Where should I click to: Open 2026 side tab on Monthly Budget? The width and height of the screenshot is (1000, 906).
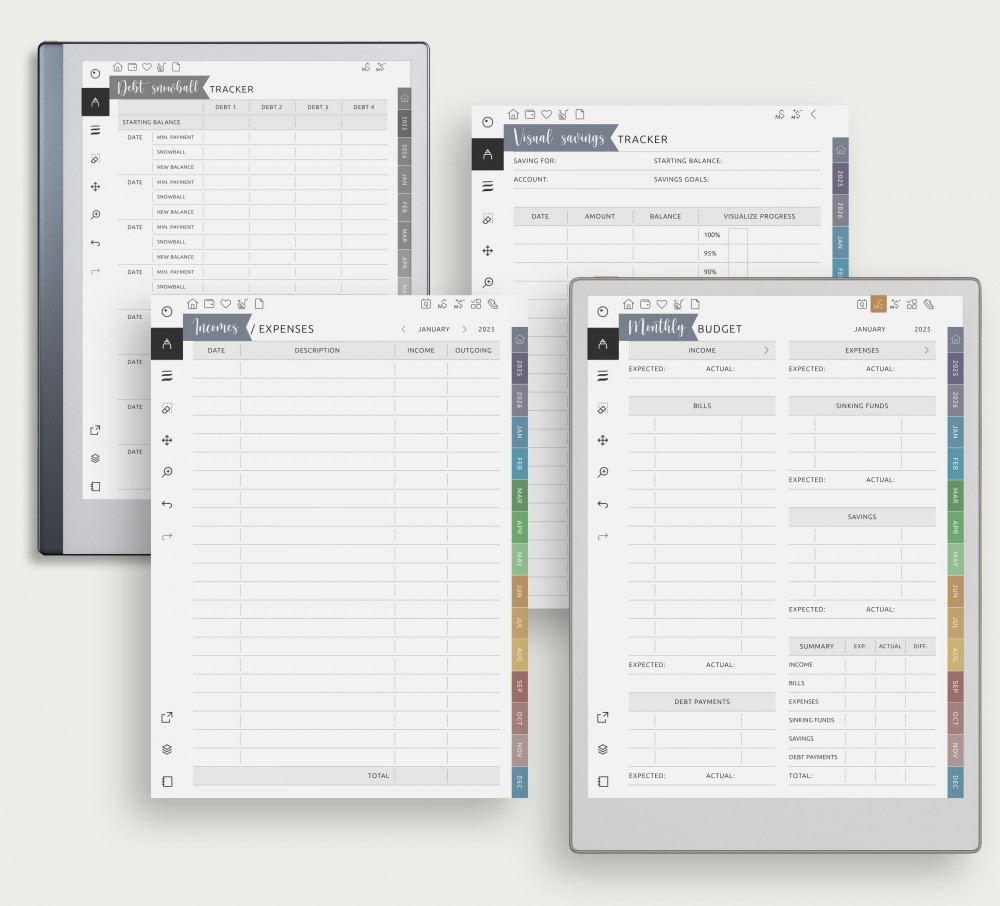pos(955,400)
